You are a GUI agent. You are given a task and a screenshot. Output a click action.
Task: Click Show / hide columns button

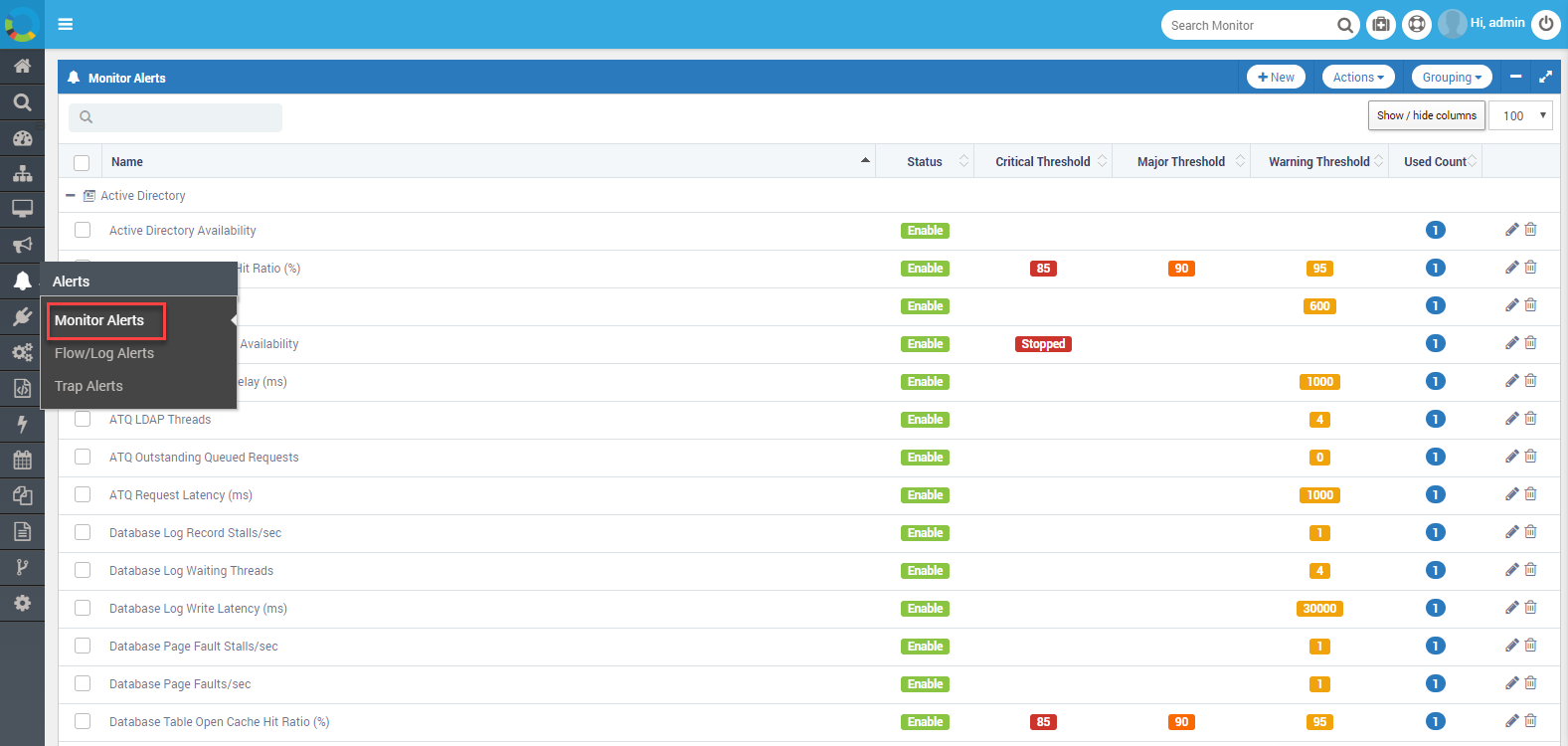coord(1427,115)
